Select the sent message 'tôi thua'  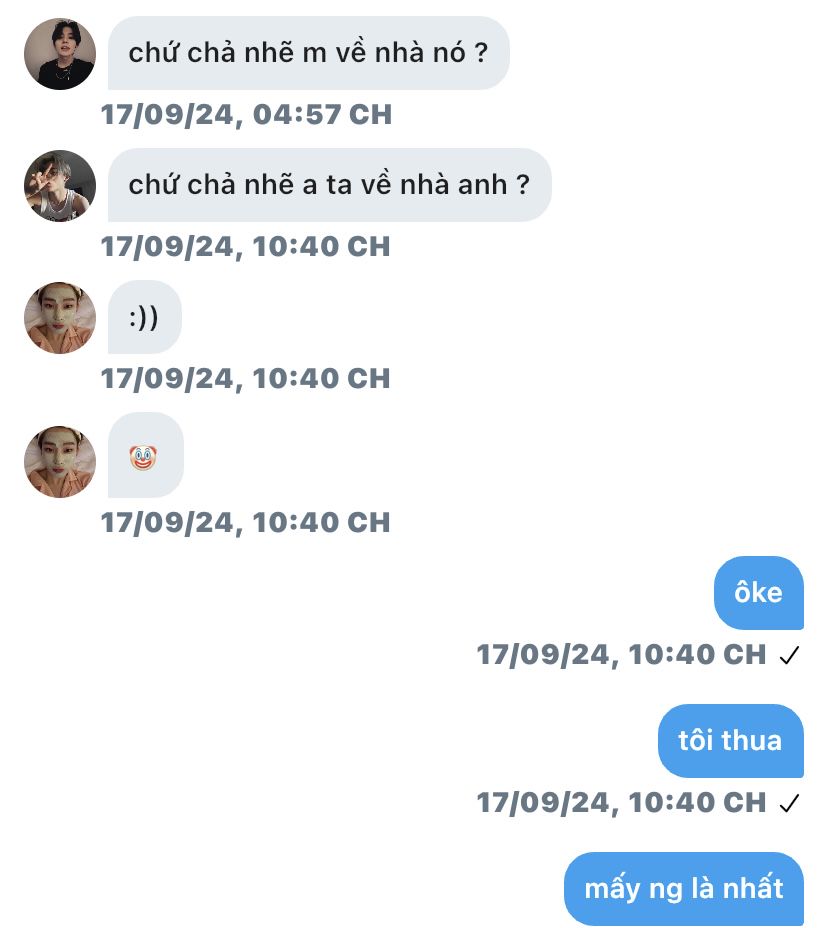pyautogui.click(x=730, y=741)
